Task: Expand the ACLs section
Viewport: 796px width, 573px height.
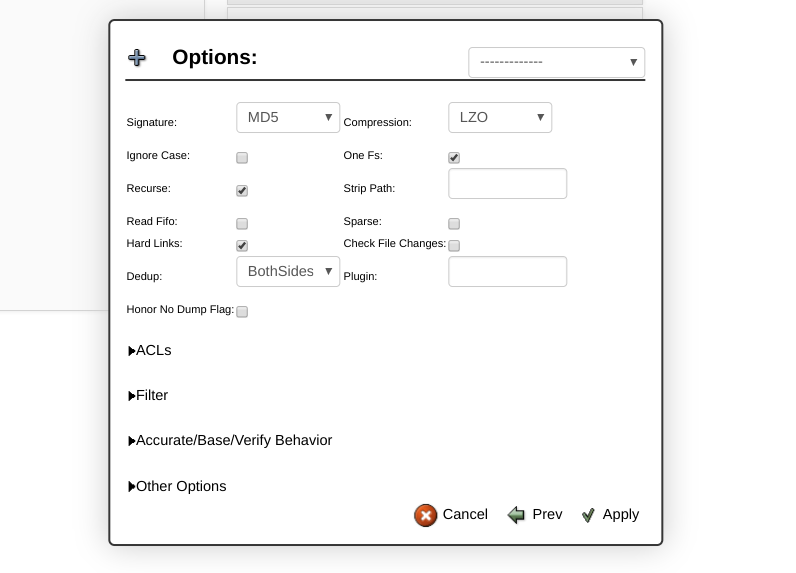Action: pos(150,351)
